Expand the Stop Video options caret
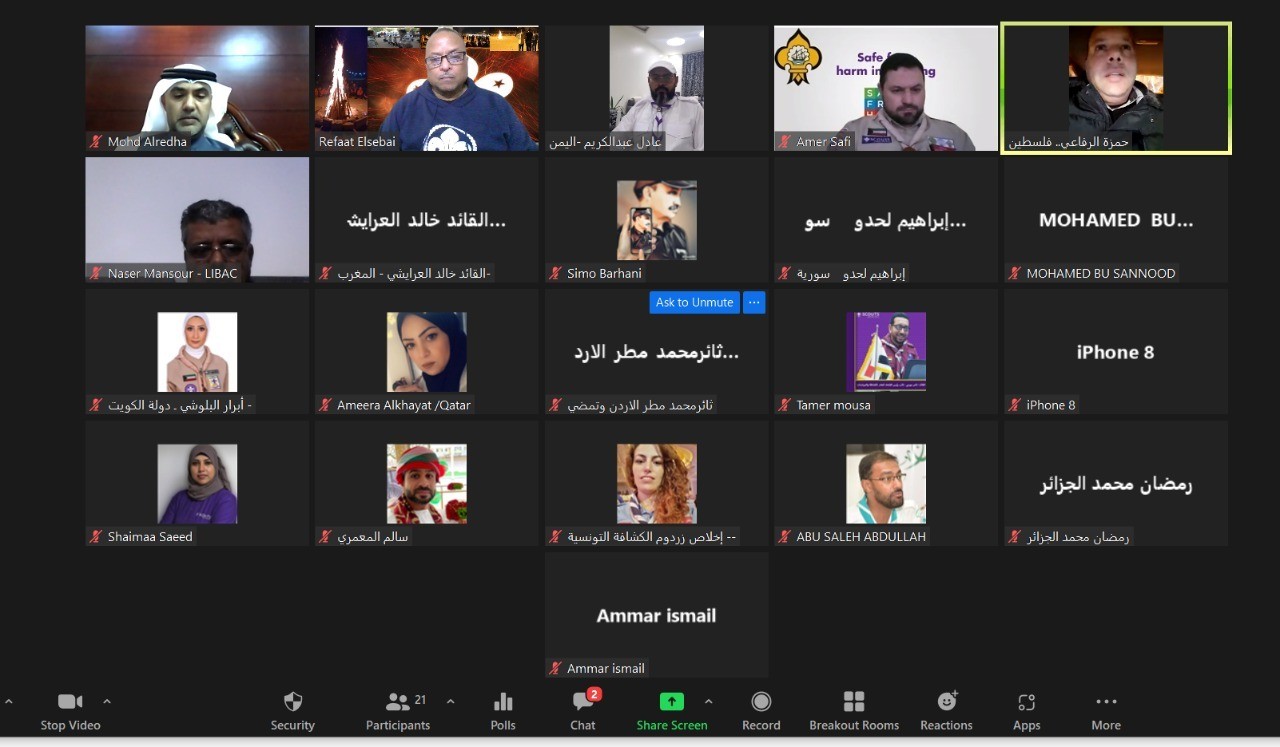This screenshot has width=1280, height=747. click(x=107, y=701)
